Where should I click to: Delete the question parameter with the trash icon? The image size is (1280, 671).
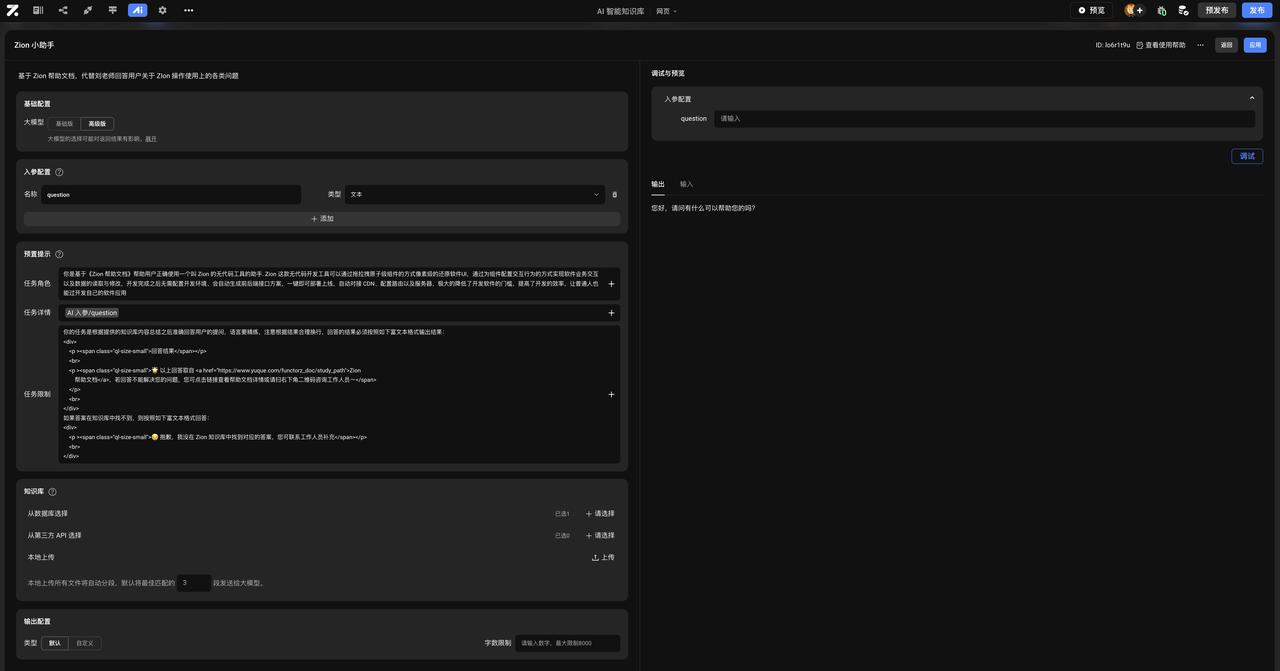click(614, 195)
